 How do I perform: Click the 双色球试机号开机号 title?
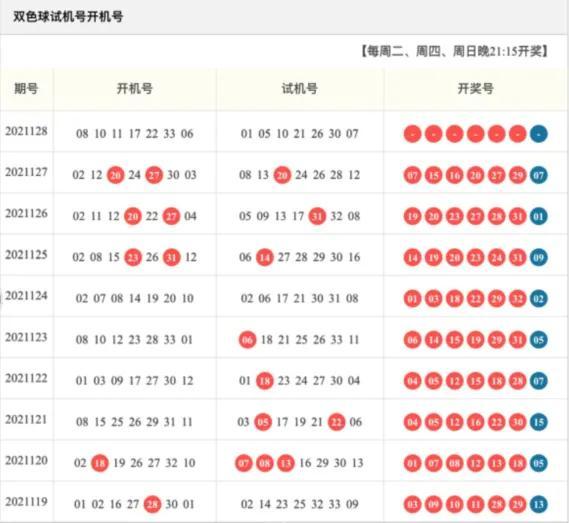pyautogui.click(x=68, y=17)
